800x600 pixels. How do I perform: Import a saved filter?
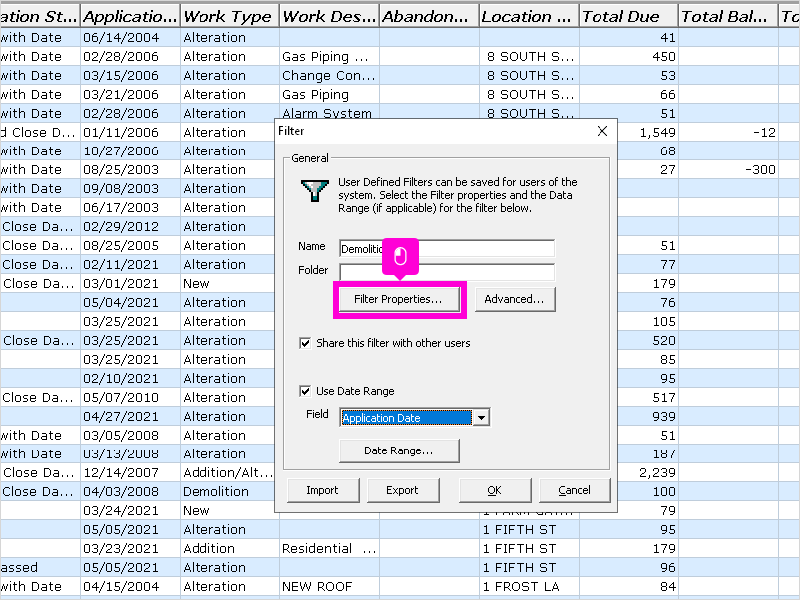click(x=323, y=490)
